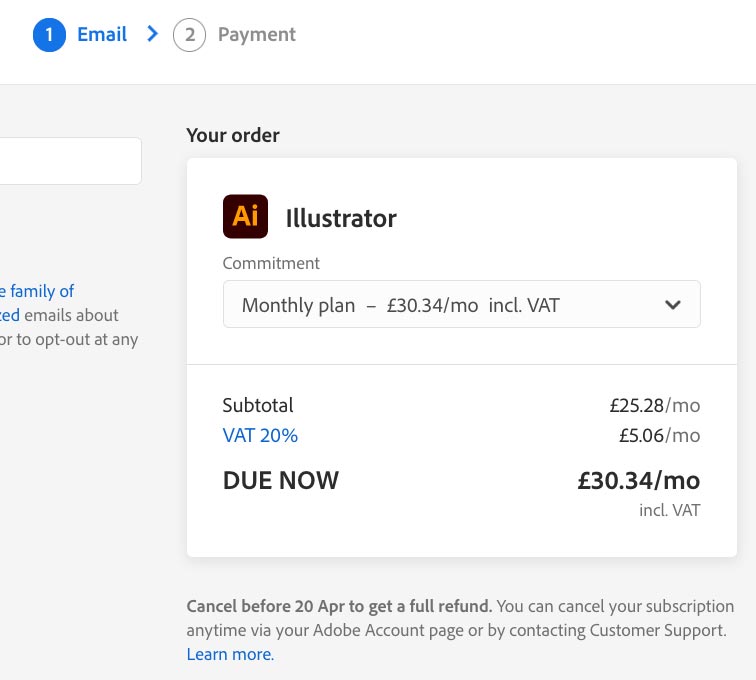Click the step 1 circle icon

pos(49,35)
